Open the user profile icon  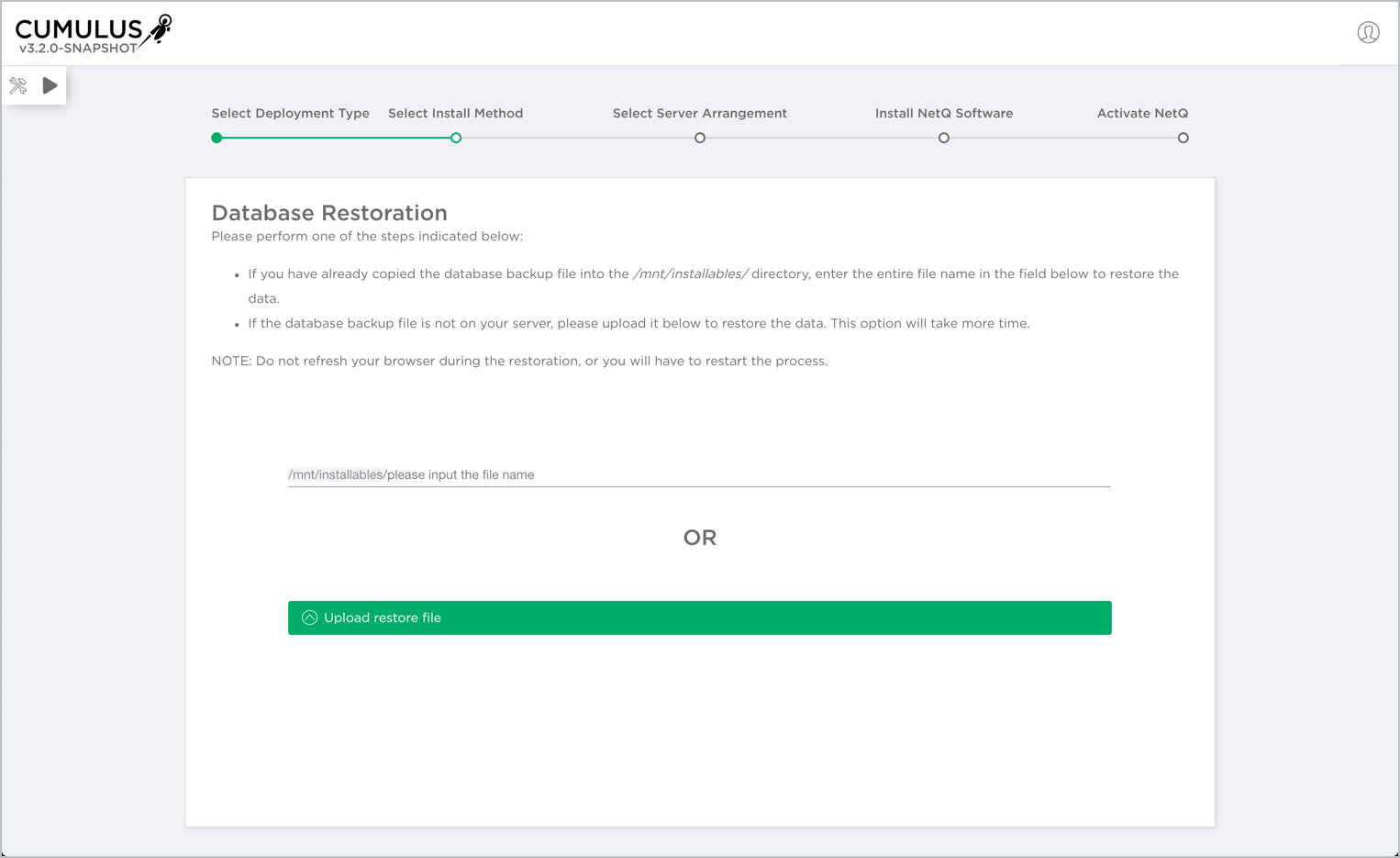pos(1368,33)
